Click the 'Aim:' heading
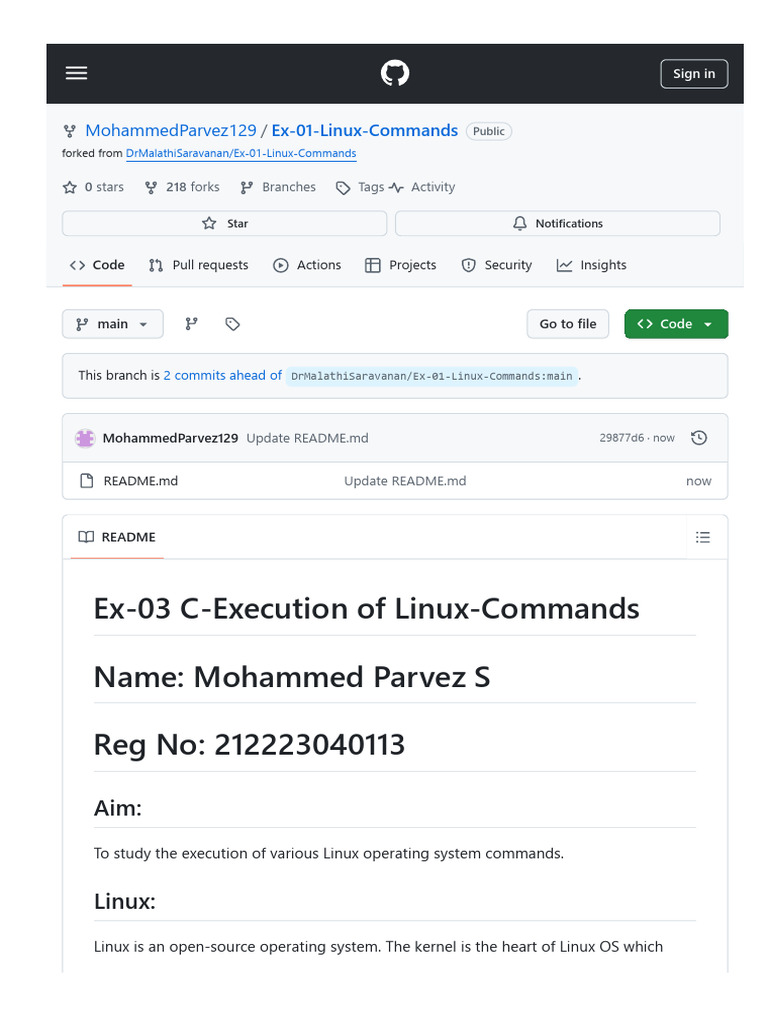The height and width of the screenshot is (1024, 768). coord(118,808)
